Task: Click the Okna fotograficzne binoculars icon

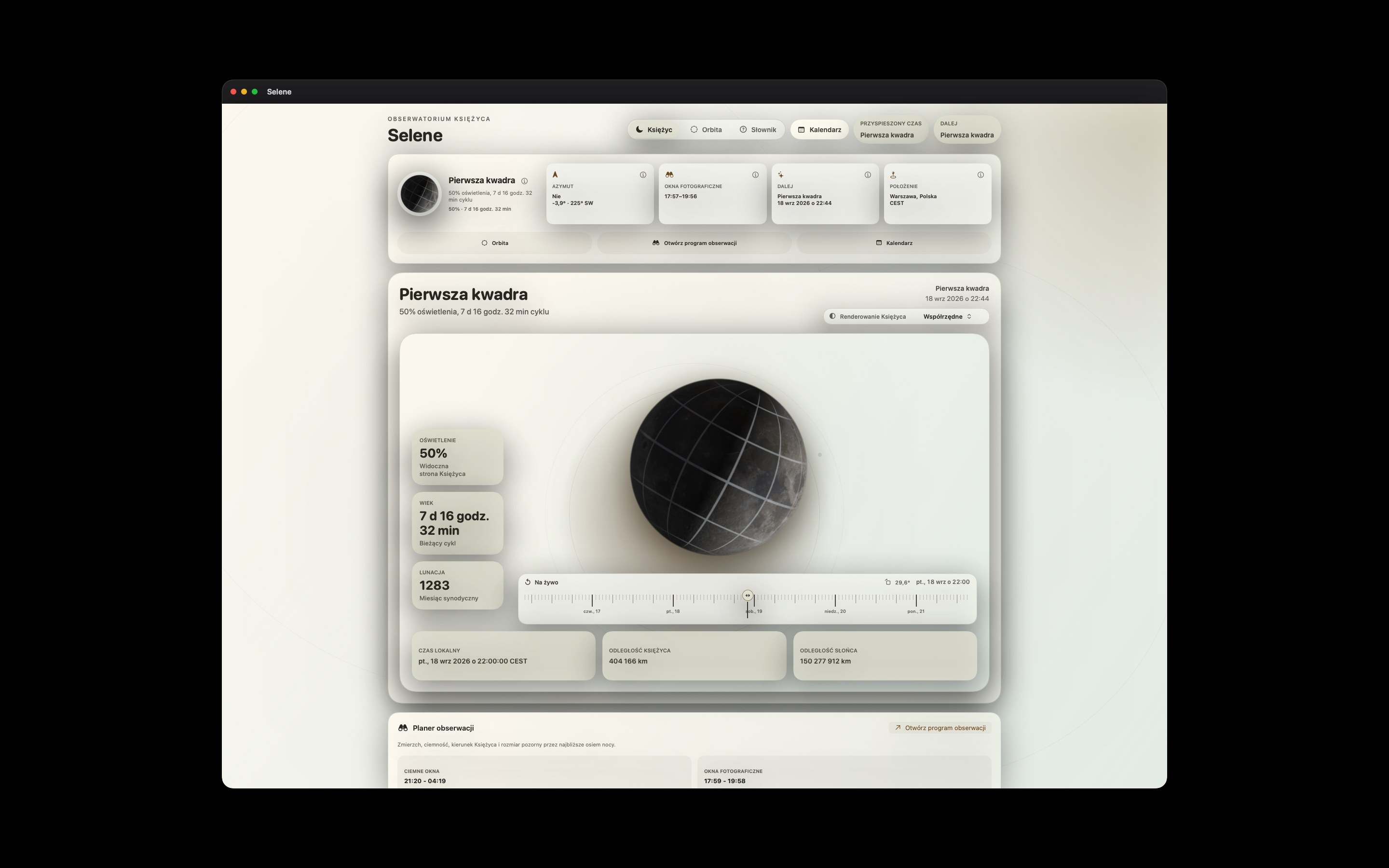Action: (668, 175)
